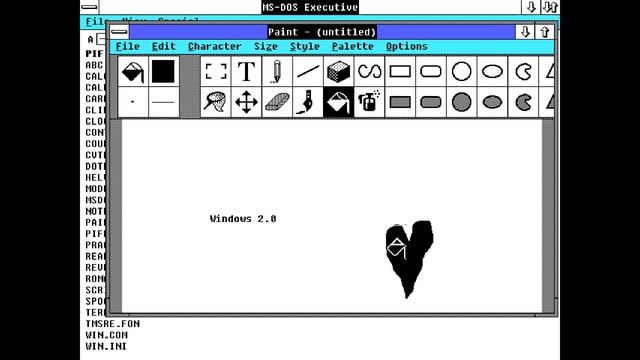
Task: Minimize the Paint window
Action: (525, 32)
